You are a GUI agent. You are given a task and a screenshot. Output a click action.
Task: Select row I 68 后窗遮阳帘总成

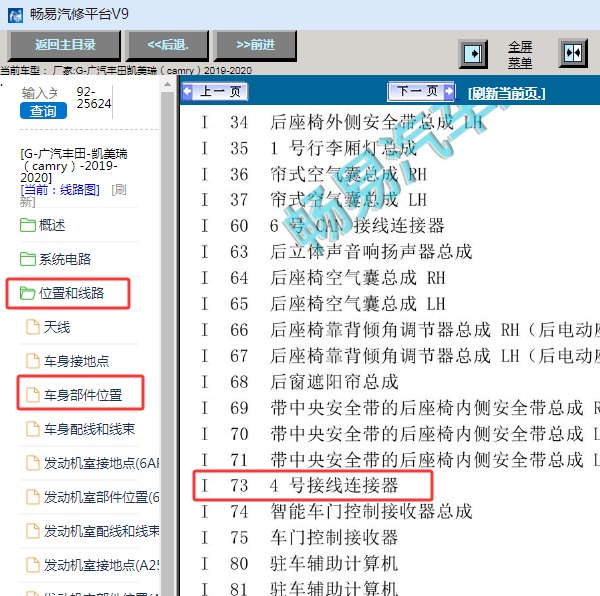[x=300, y=382]
